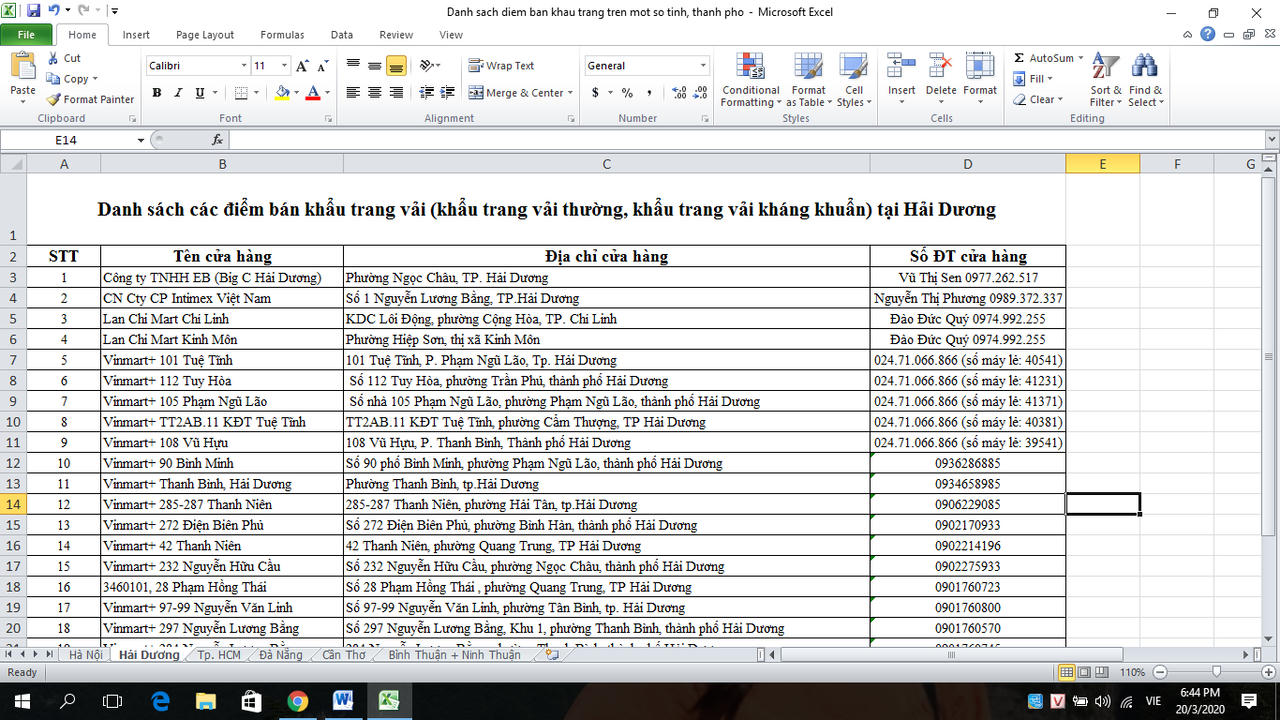Open the Hà Nội worksheet tab
The height and width of the screenshot is (720, 1280).
85,655
